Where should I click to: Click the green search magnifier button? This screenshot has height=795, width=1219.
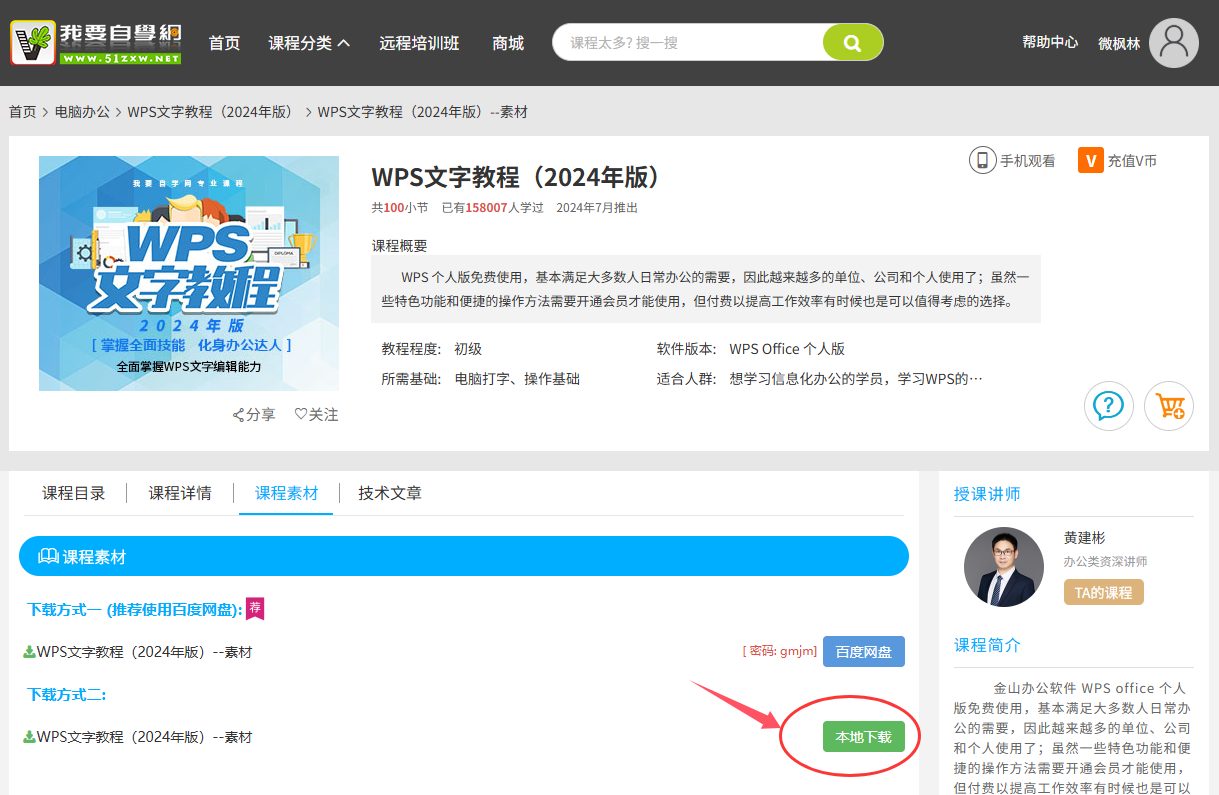pyautogui.click(x=852, y=43)
